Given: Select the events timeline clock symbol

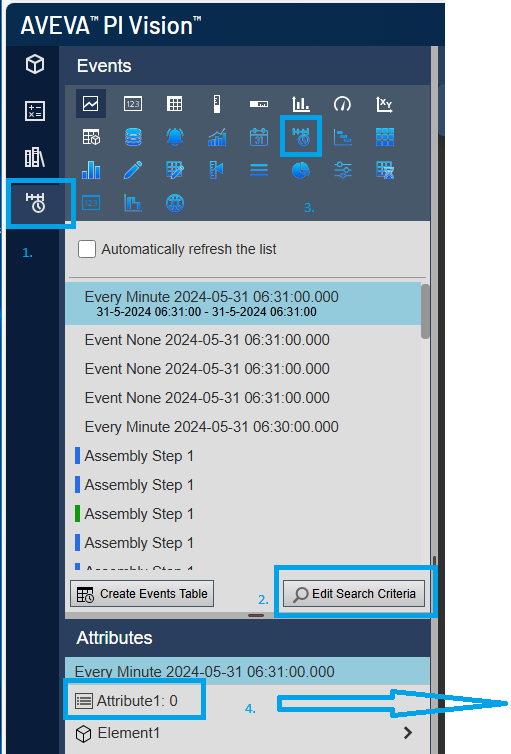Looking at the screenshot, I should 301,136.
